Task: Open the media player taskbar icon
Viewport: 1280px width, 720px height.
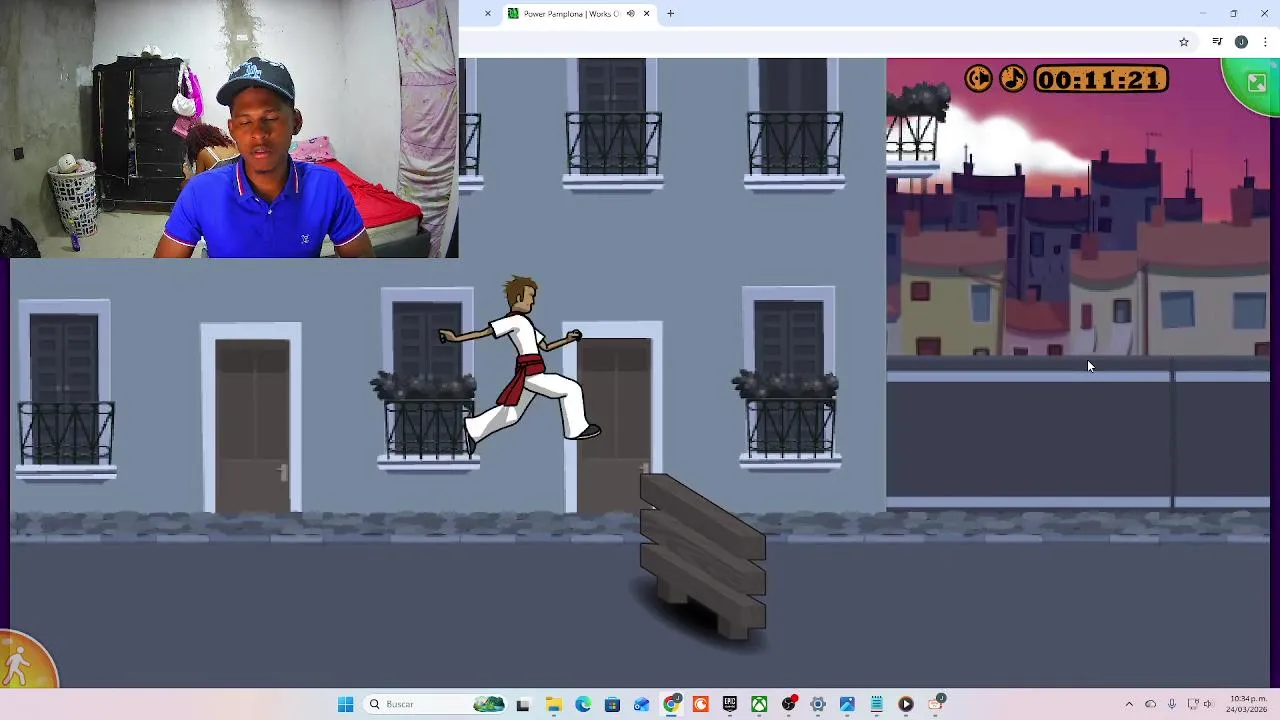Action: (x=906, y=704)
